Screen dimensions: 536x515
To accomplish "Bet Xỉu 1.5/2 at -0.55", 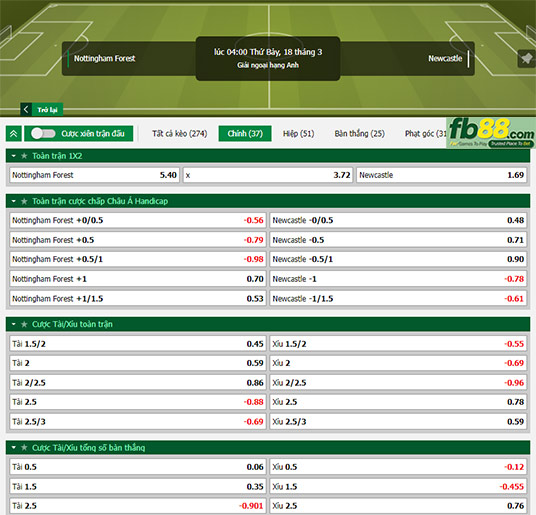I will (398, 344).
